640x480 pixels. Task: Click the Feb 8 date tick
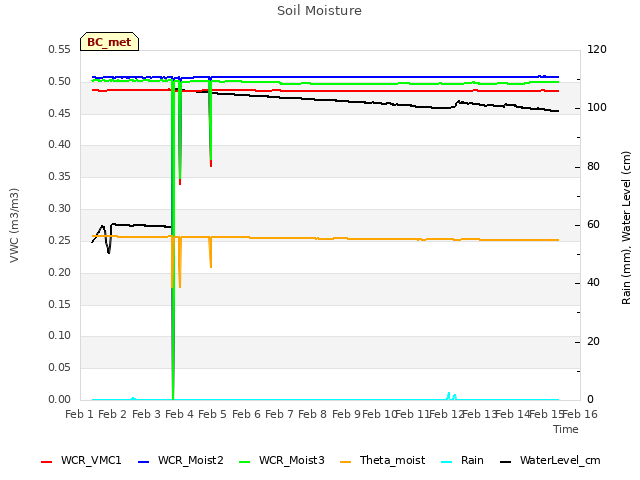click(x=312, y=414)
